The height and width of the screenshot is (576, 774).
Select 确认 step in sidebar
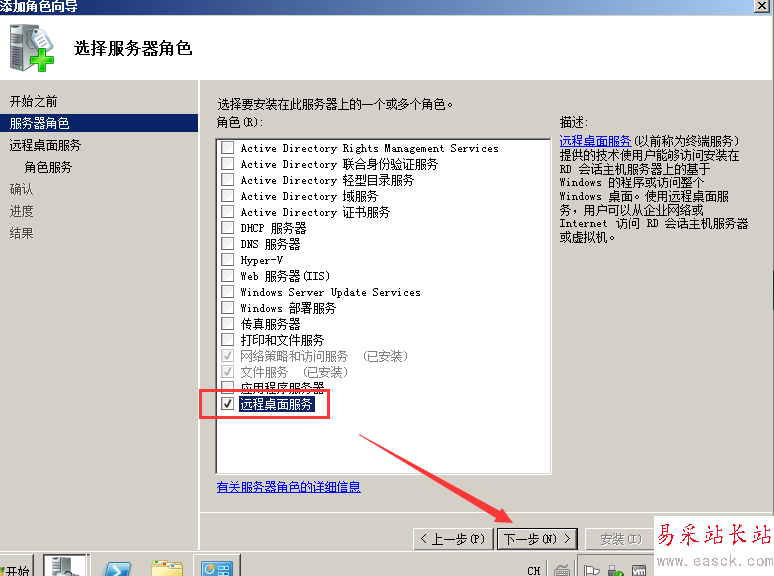pos(21,189)
